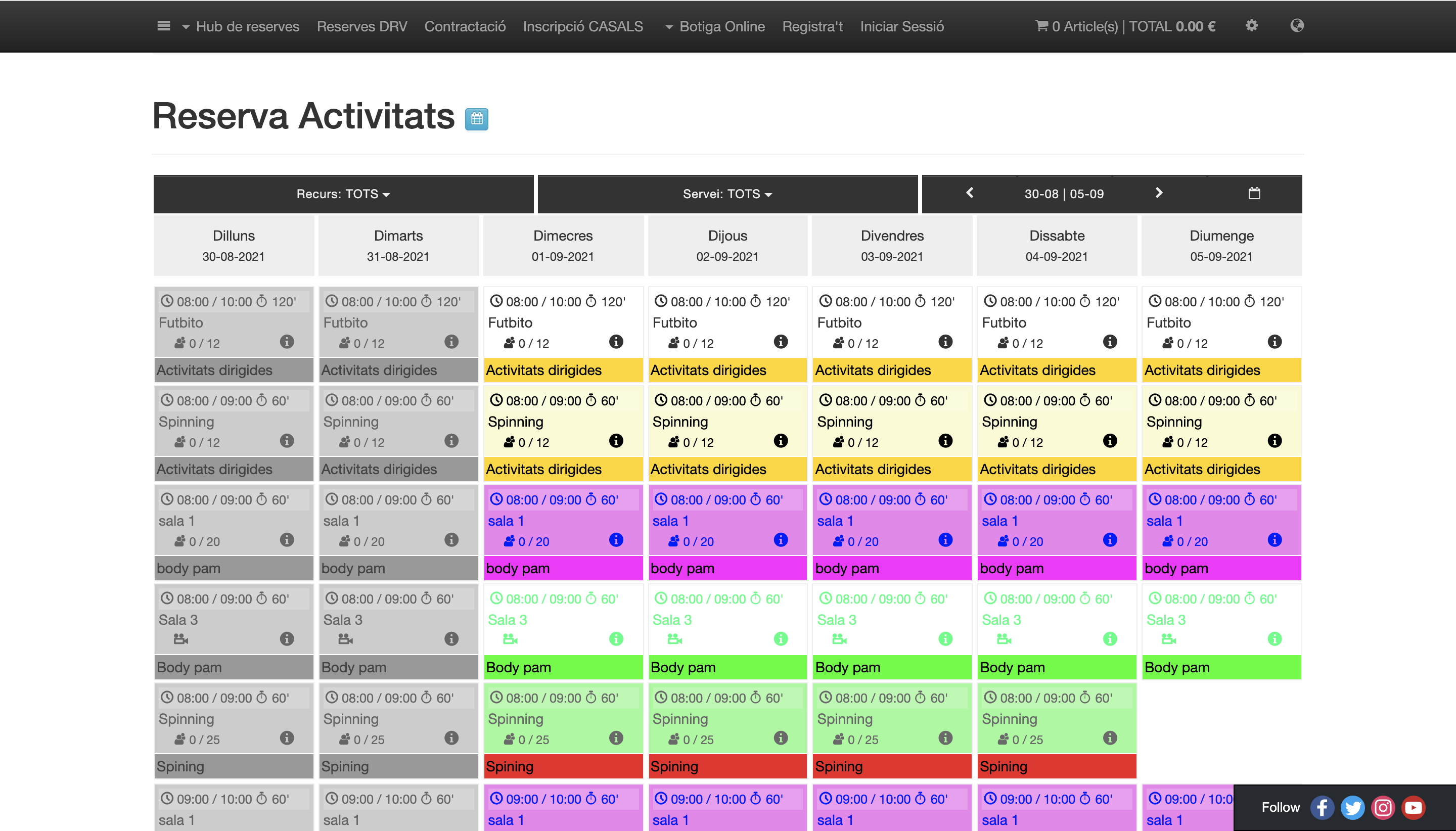Open the settings gear icon
The height and width of the screenshot is (831, 1456).
1251,26
